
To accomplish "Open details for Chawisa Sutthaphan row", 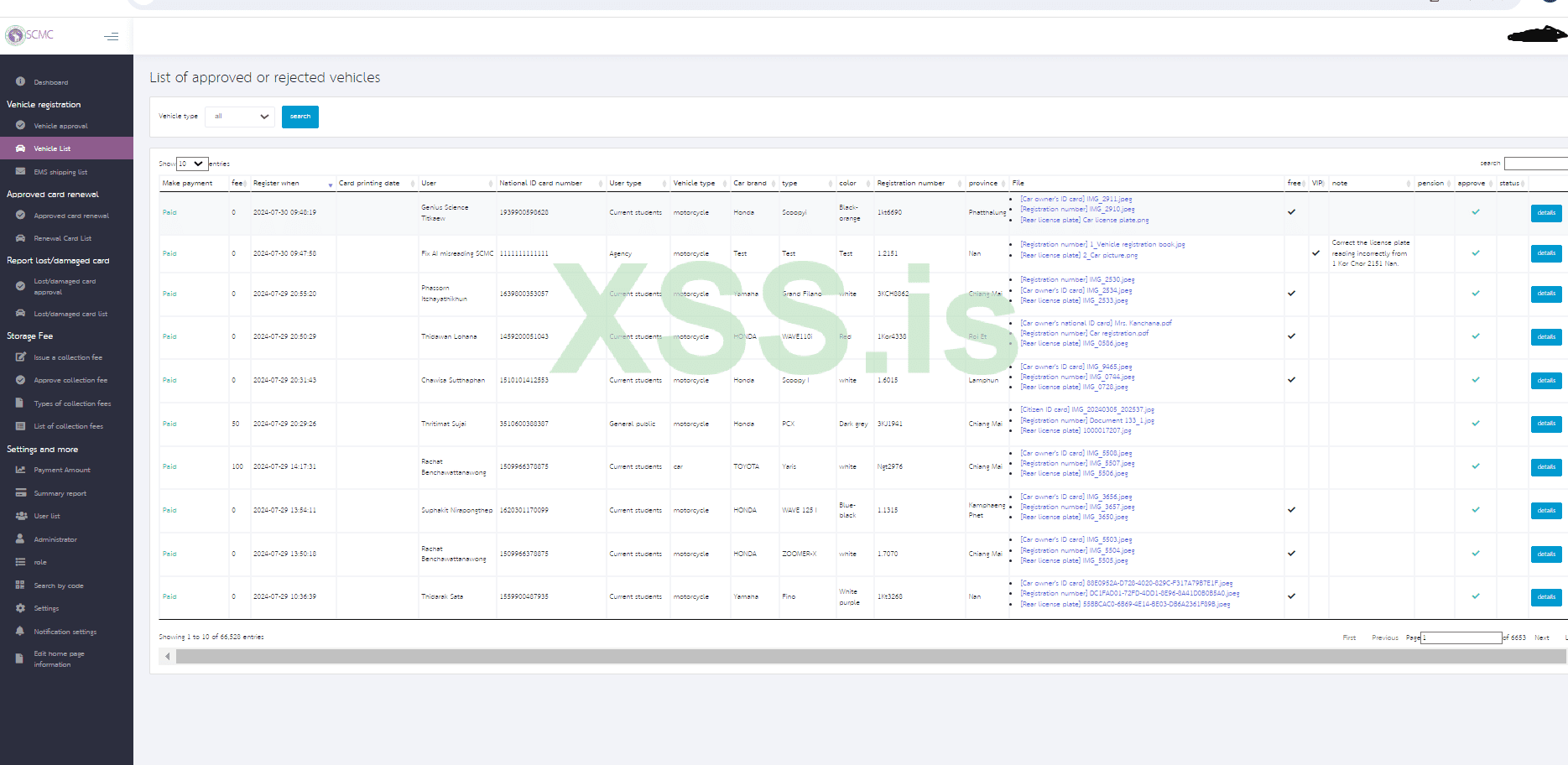I will pyautogui.click(x=1546, y=381).
